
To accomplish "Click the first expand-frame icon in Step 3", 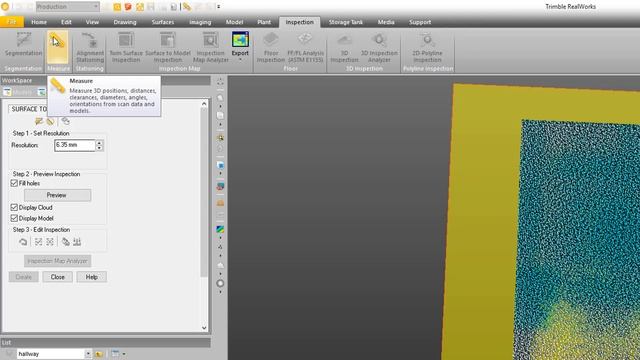I will tap(38, 242).
